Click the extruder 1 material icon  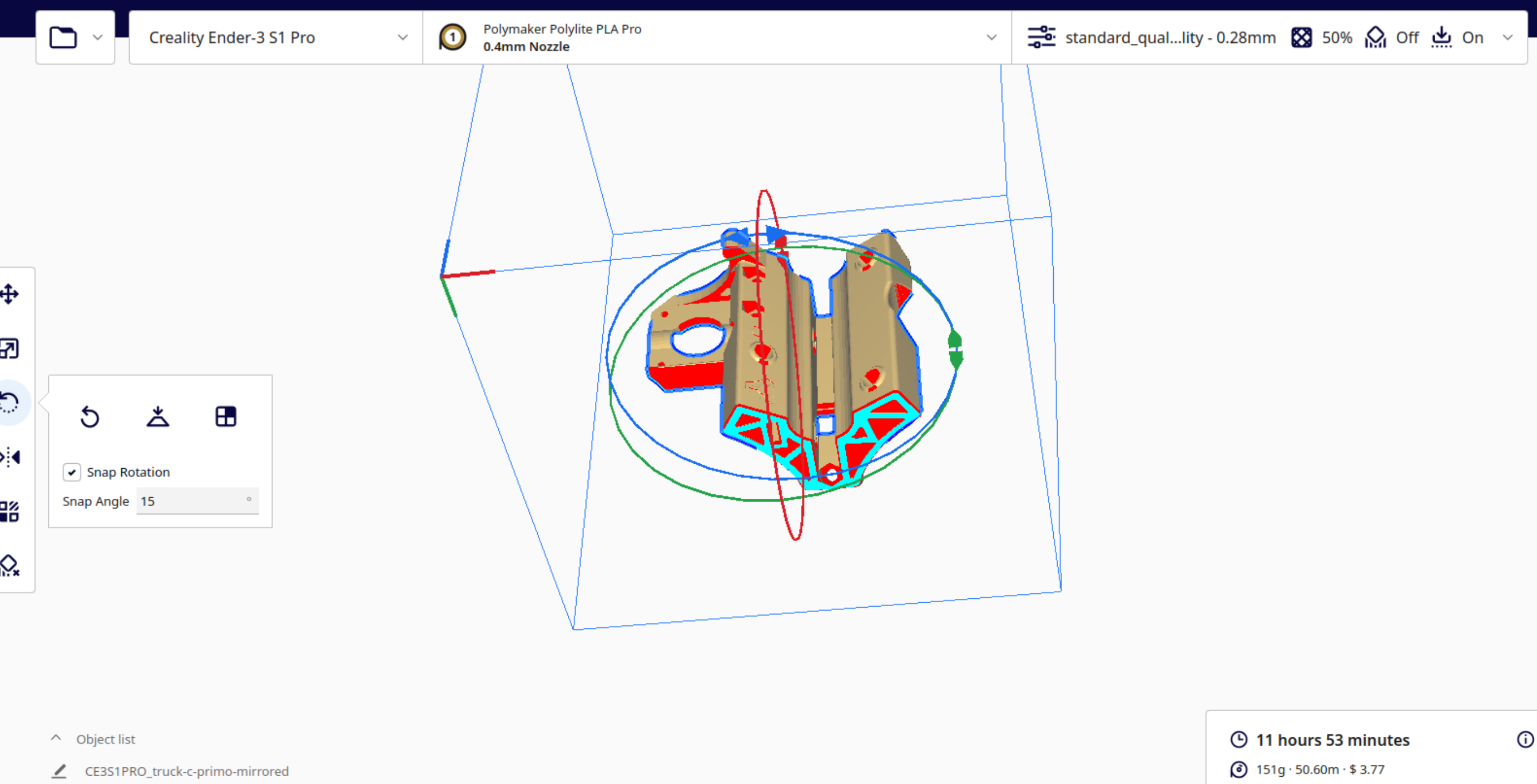452,38
